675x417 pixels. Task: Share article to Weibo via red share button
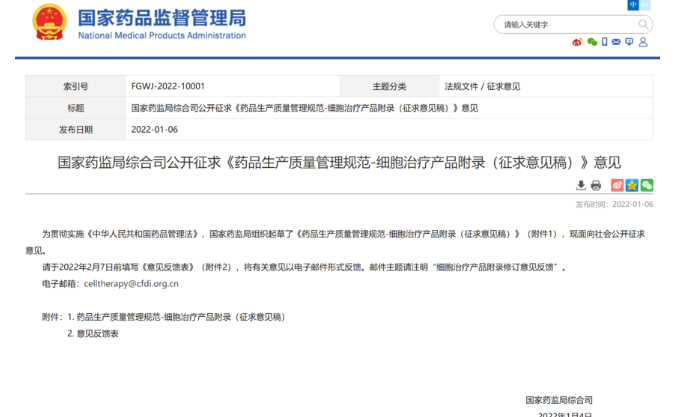click(617, 185)
